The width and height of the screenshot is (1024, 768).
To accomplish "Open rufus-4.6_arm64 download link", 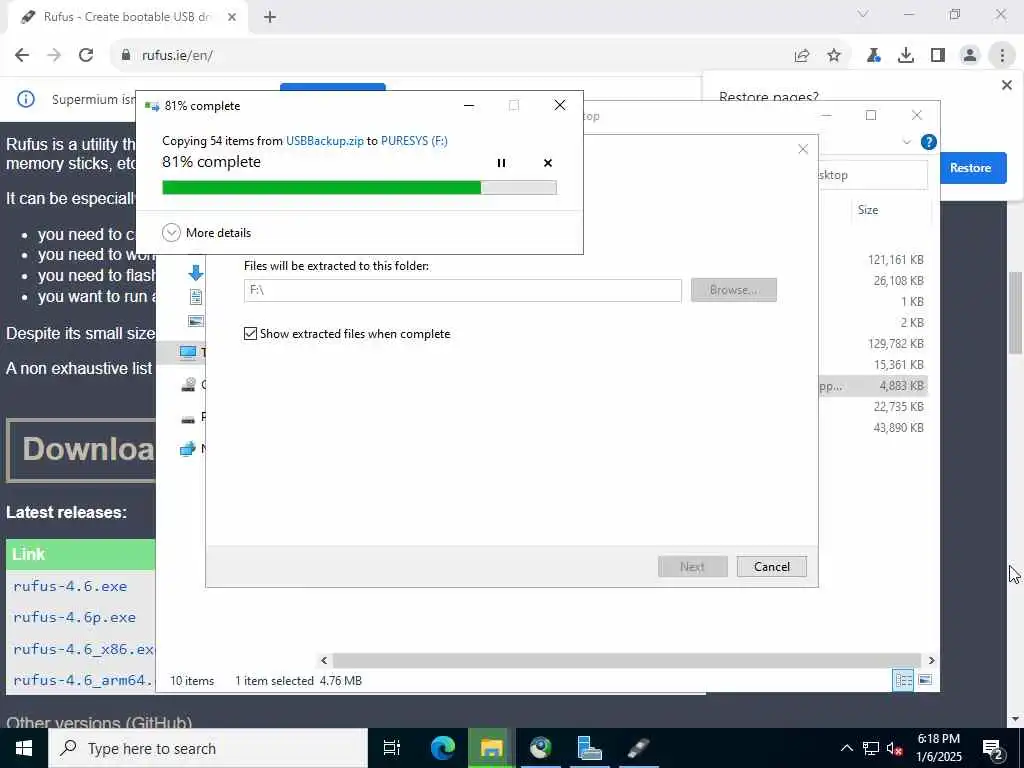I will coord(84,680).
